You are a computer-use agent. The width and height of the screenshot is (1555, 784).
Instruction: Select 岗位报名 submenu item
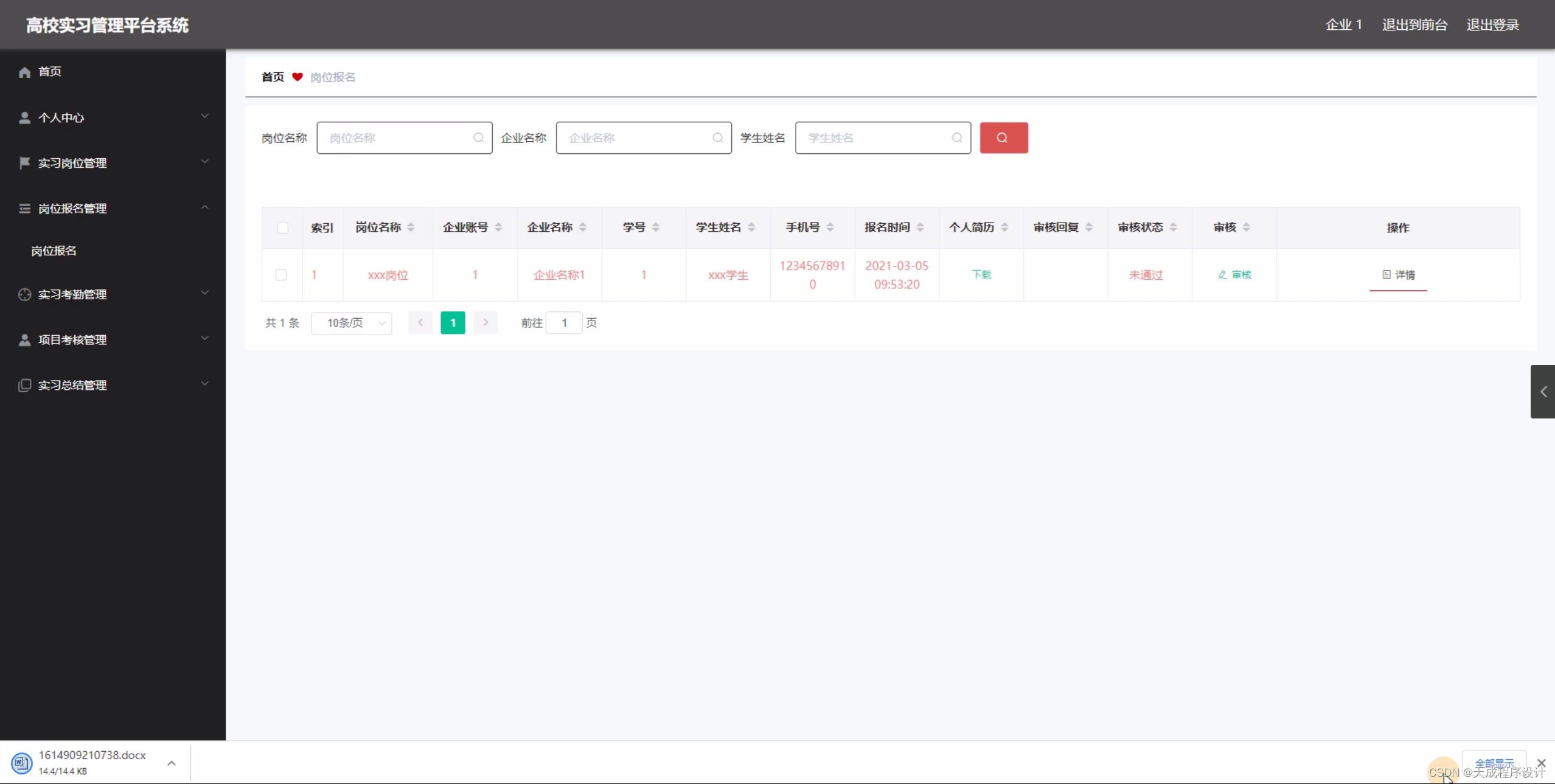[x=54, y=251]
